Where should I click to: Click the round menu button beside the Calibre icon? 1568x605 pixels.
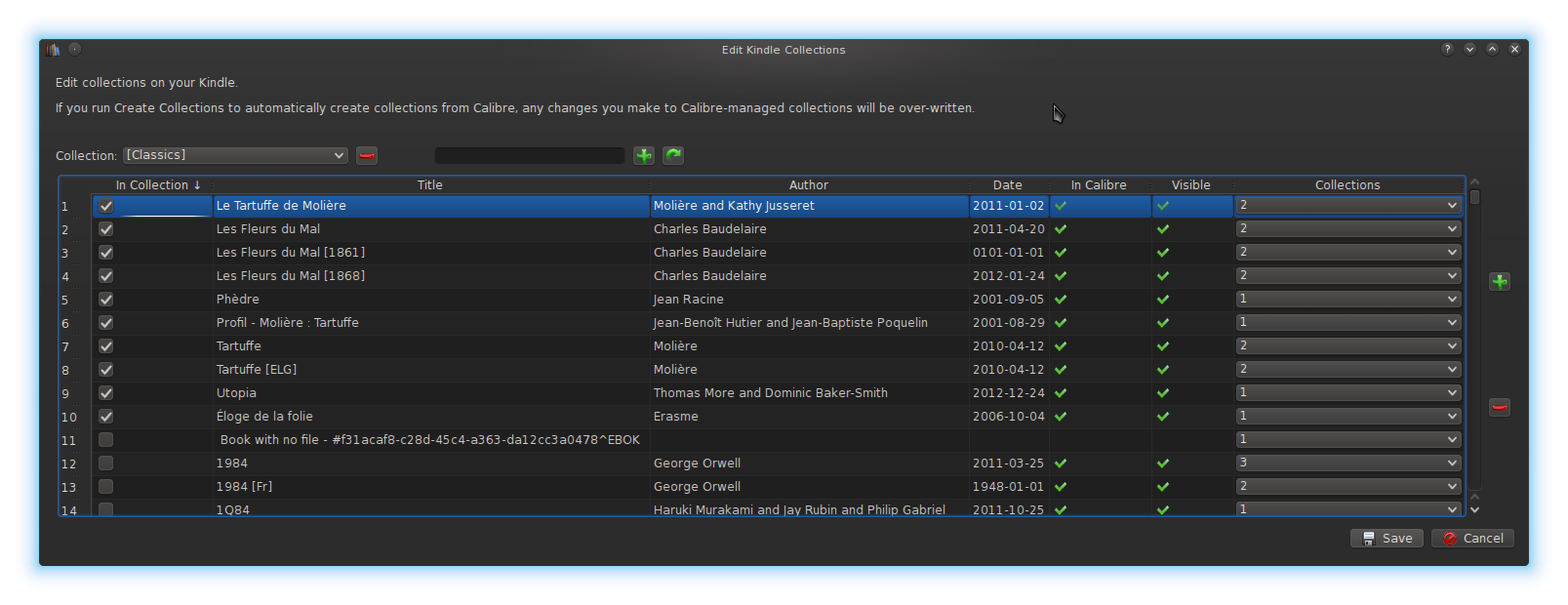click(x=74, y=49)
